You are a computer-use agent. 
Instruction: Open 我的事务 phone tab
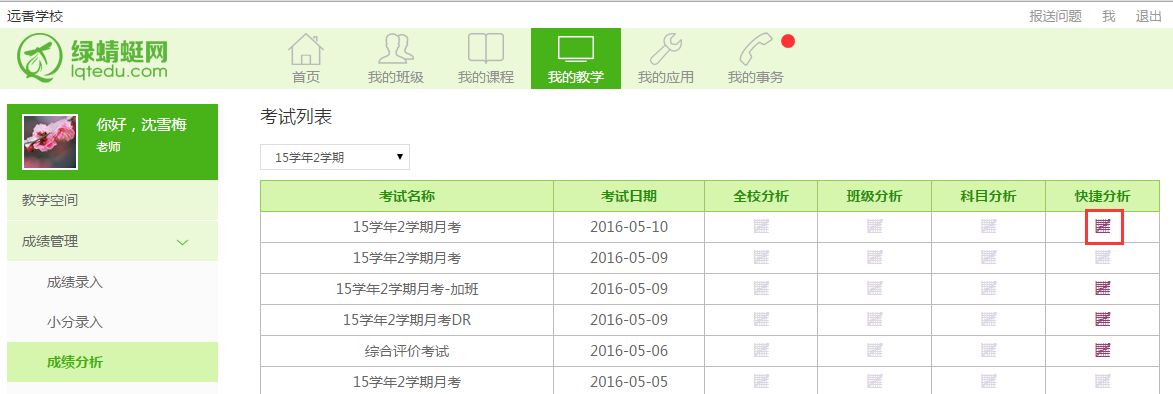[756, 58]
